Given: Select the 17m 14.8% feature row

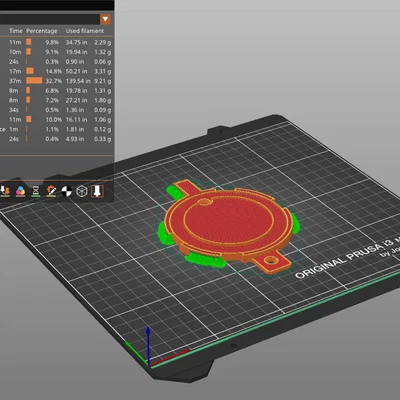Looking at the screenshot, I should 57,71.
